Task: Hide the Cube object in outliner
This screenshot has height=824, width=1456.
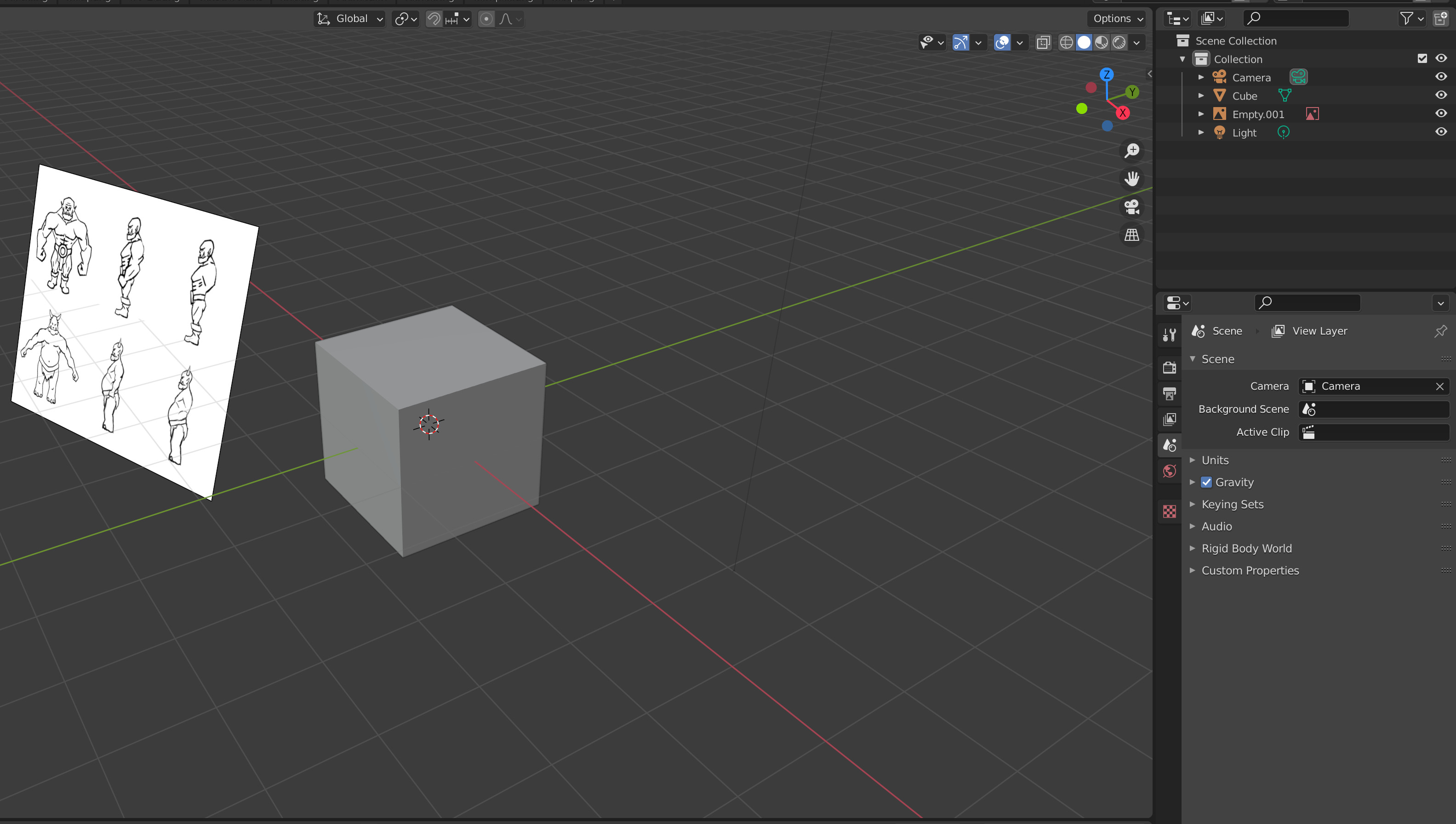Action: pyautogui.click(x=1441, y=95)
